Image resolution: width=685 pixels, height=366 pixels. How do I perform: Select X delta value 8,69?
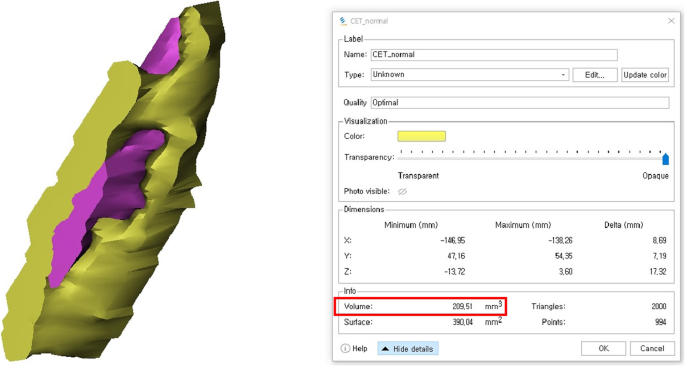(660, 241)
